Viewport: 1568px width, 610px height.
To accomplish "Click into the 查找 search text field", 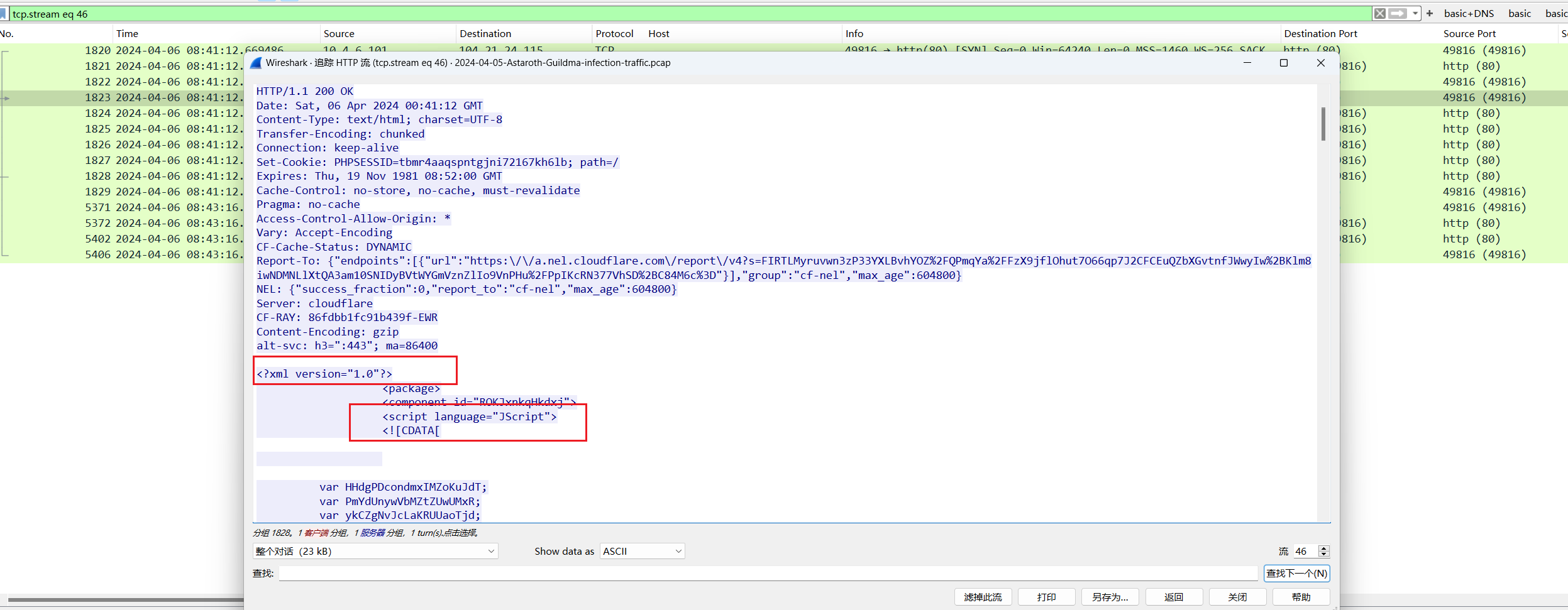I will coord(768,573).
